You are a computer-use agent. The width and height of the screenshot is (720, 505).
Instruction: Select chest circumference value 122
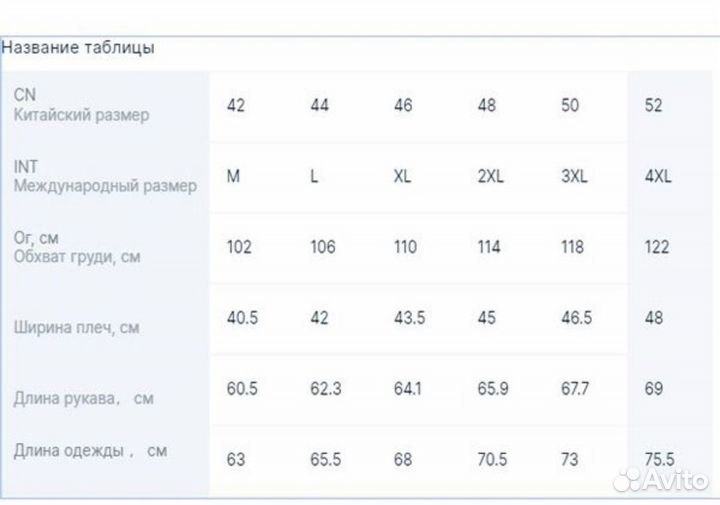pyautogui.click(x=656, y=247)
